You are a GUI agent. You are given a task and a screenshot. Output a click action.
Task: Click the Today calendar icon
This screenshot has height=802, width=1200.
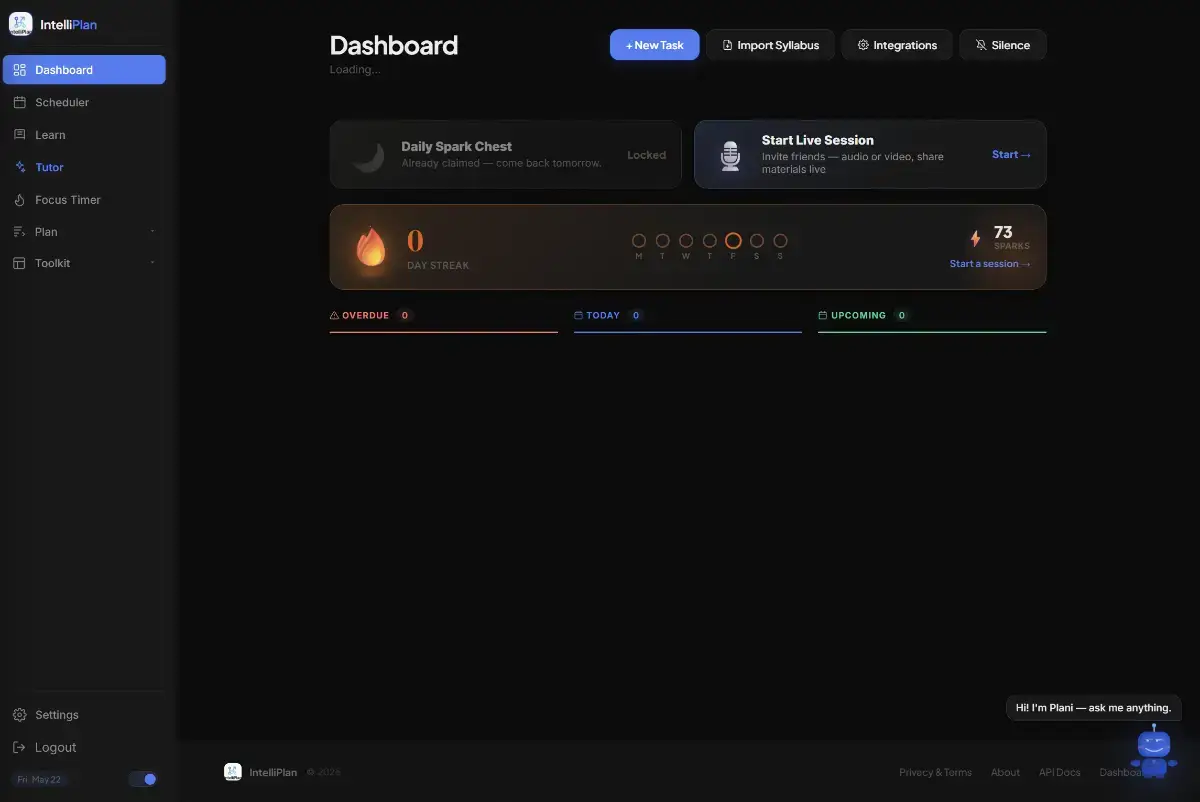click(578, 315)
